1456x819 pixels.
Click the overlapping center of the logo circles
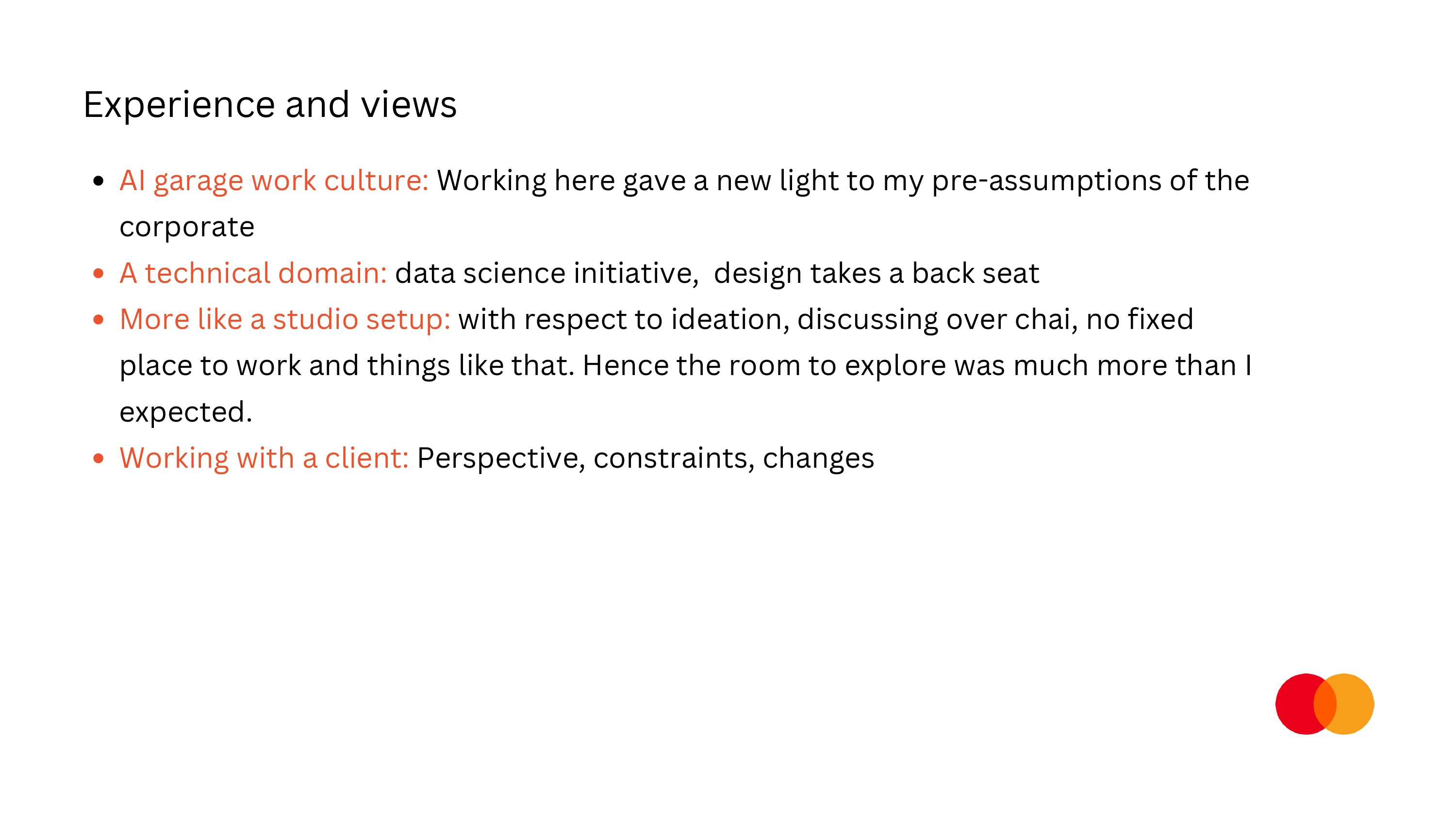click(x=1325, y=704)
